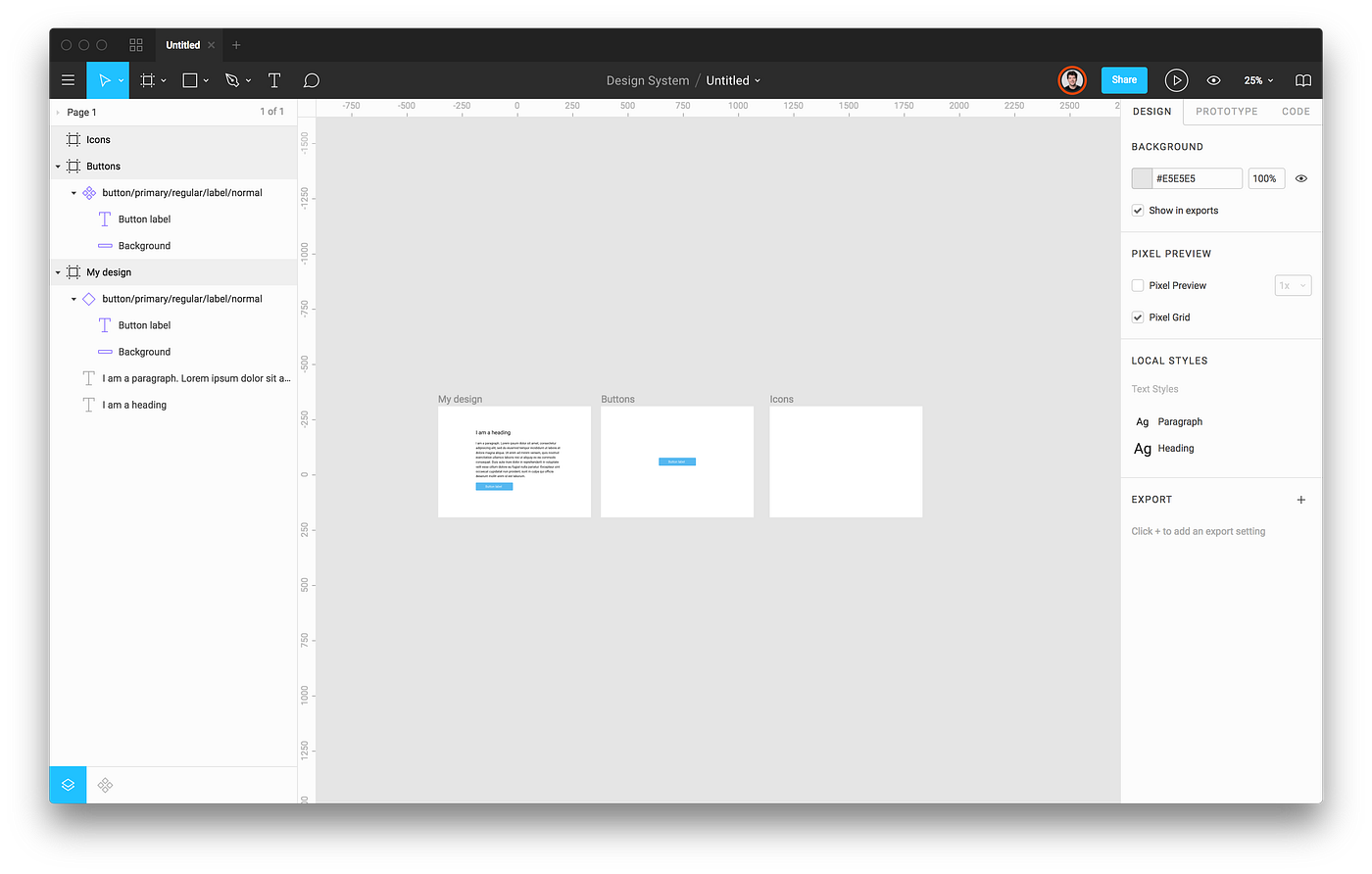Switch to the Prototype tab
The width and height of the screenshot is (1372, 874).
[1226, 112]
